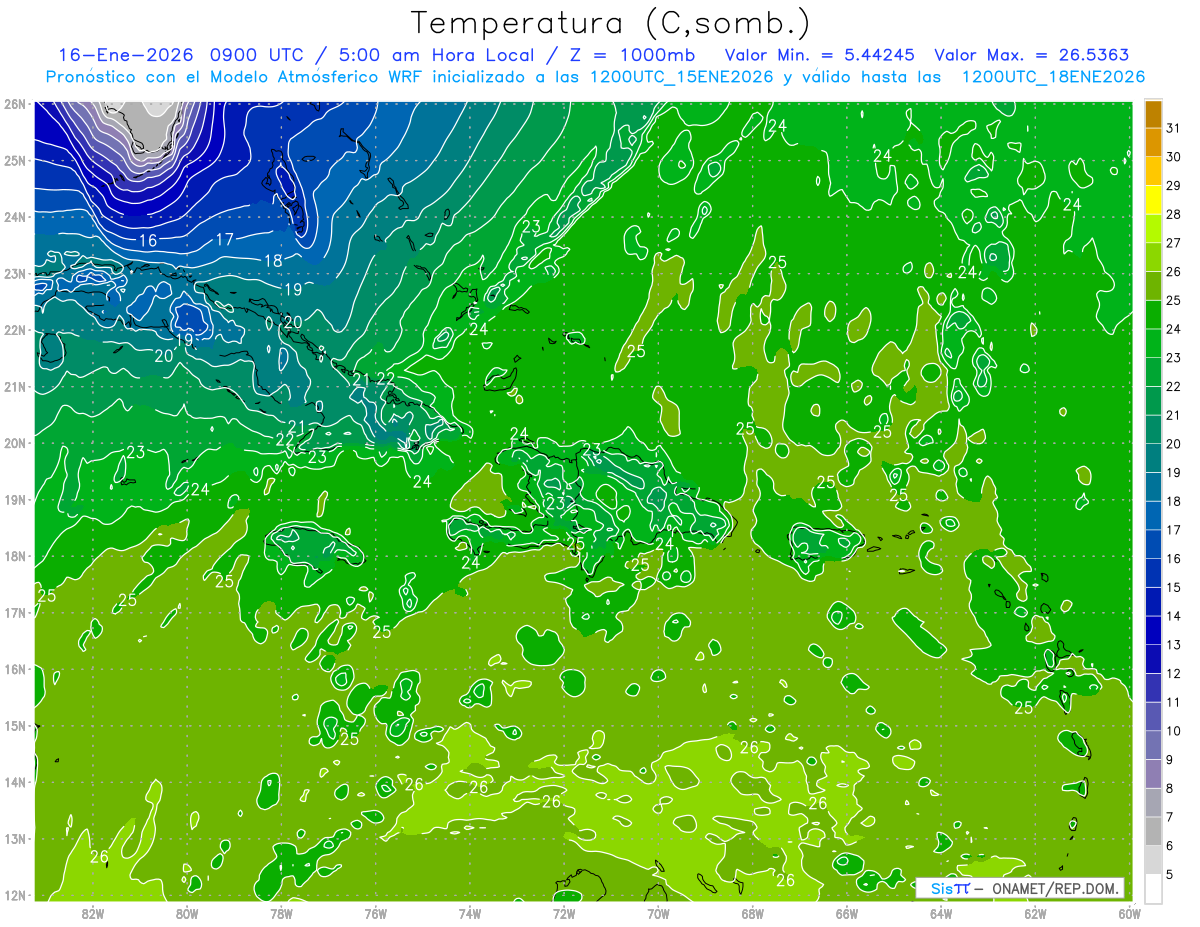Click the 'Valor Max. = 26.5363' text
The image size is (1200, 927).
(1032, 55)
